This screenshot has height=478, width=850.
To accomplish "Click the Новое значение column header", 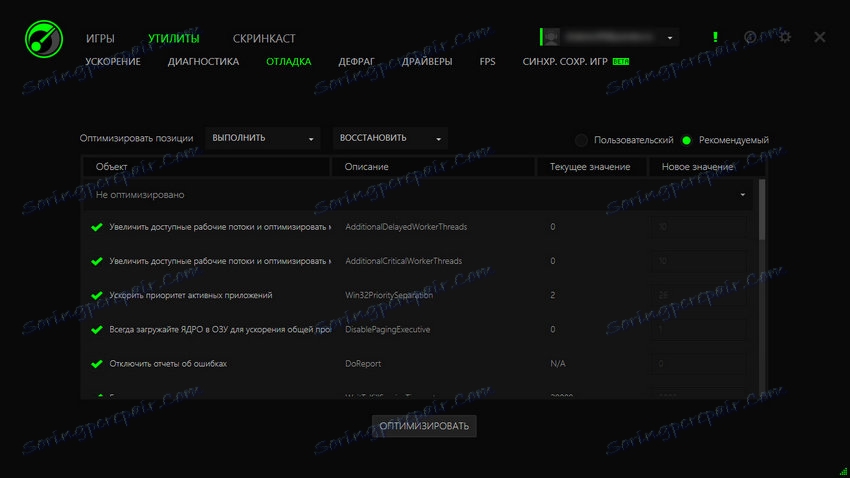I will click(707, 167).
